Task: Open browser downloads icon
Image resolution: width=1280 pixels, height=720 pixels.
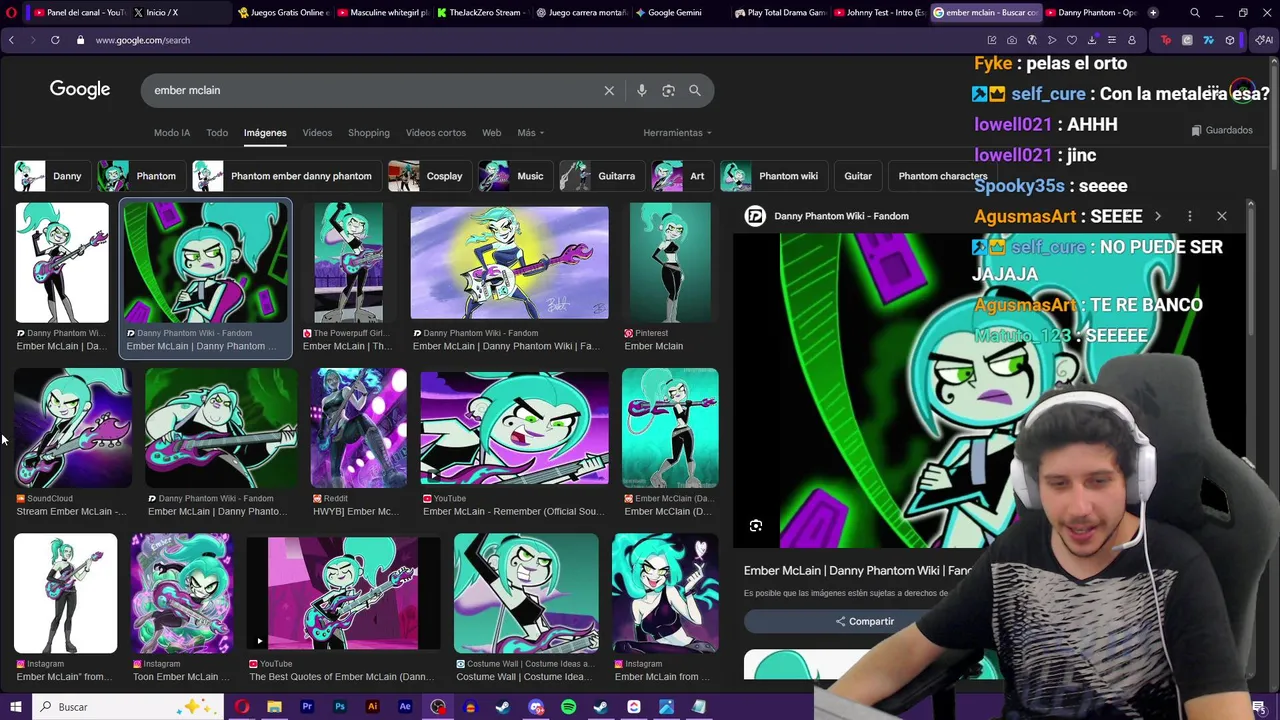Action: pos(1092,40)
